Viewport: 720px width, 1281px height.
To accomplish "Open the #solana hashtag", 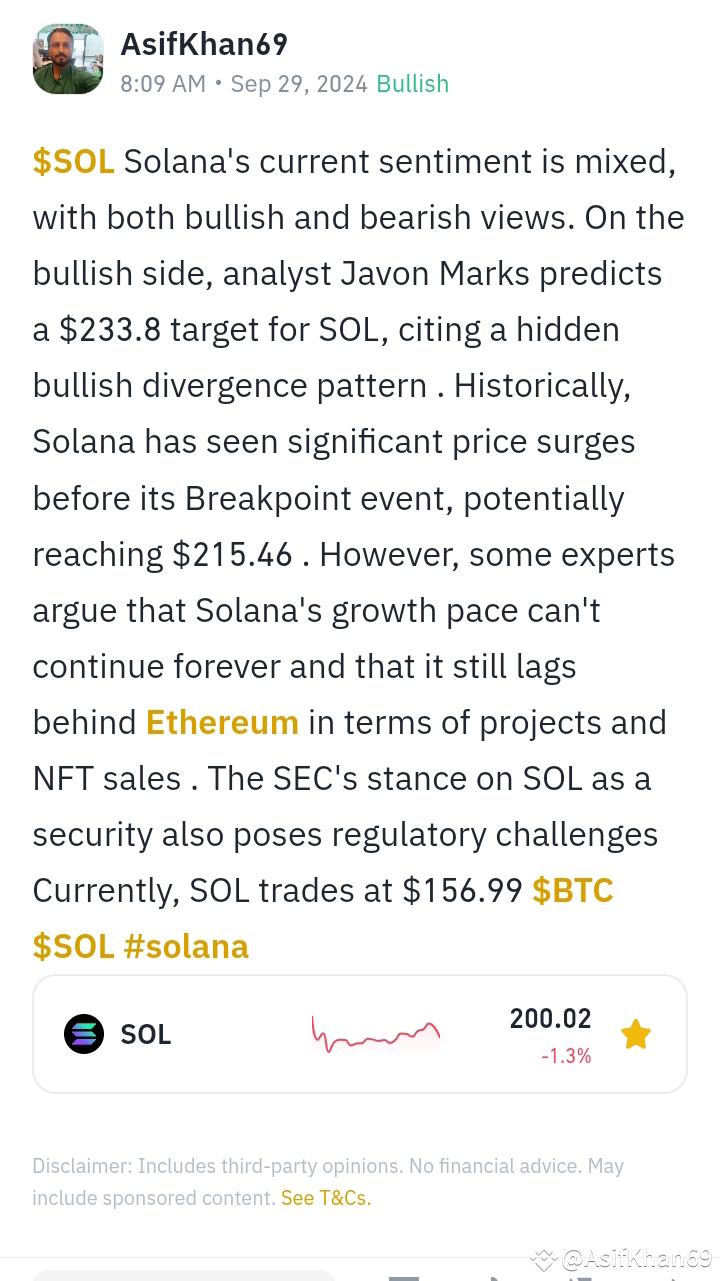I will pyautogui.click(x=186, y=946).
